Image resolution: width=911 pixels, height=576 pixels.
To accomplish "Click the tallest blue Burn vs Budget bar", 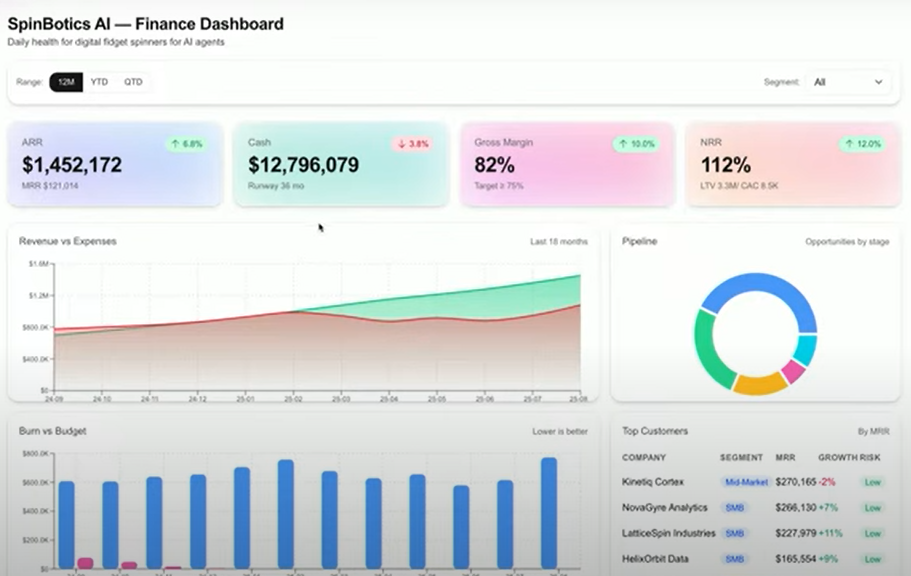I will [549, 513].
